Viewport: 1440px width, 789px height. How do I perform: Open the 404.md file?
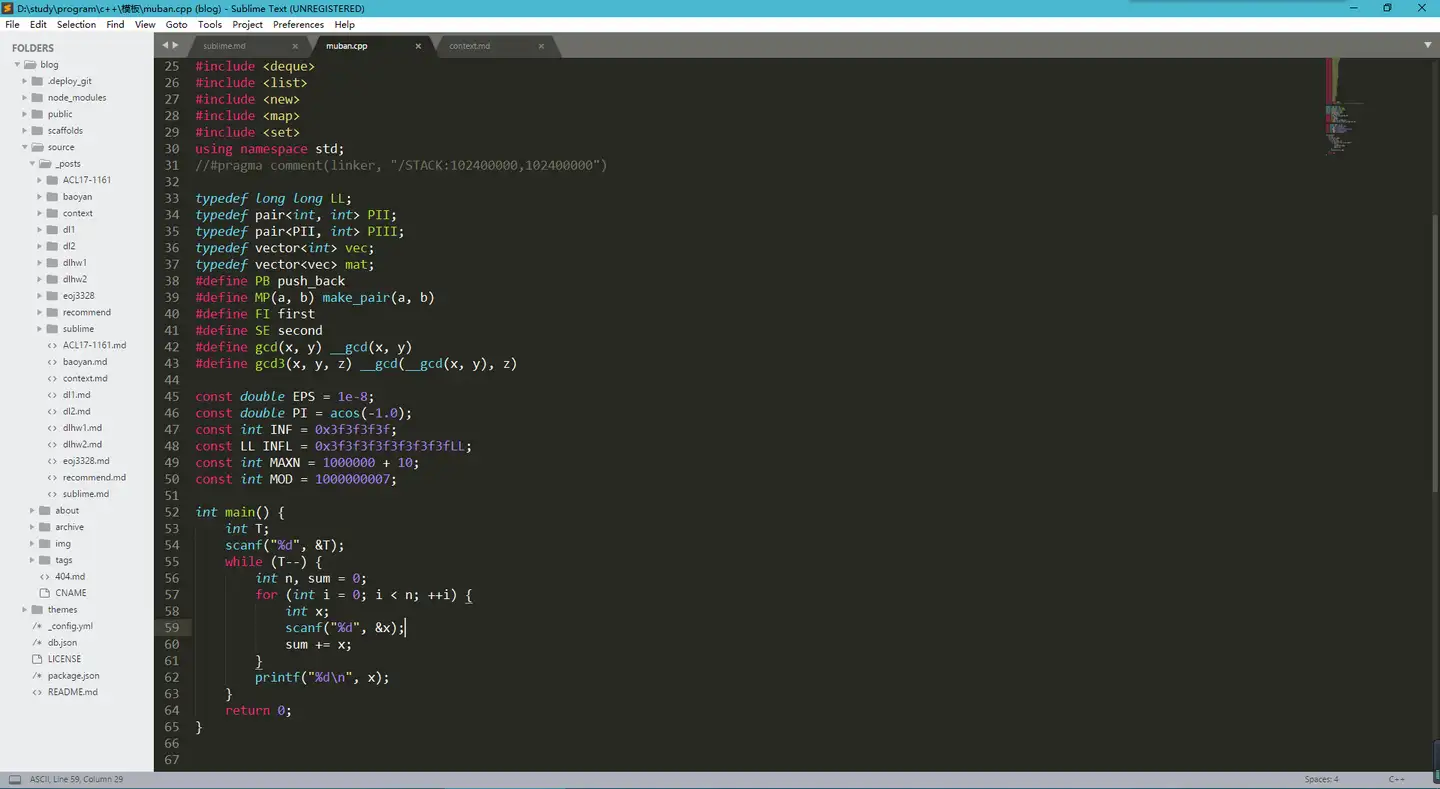click(x=70, y=577)
